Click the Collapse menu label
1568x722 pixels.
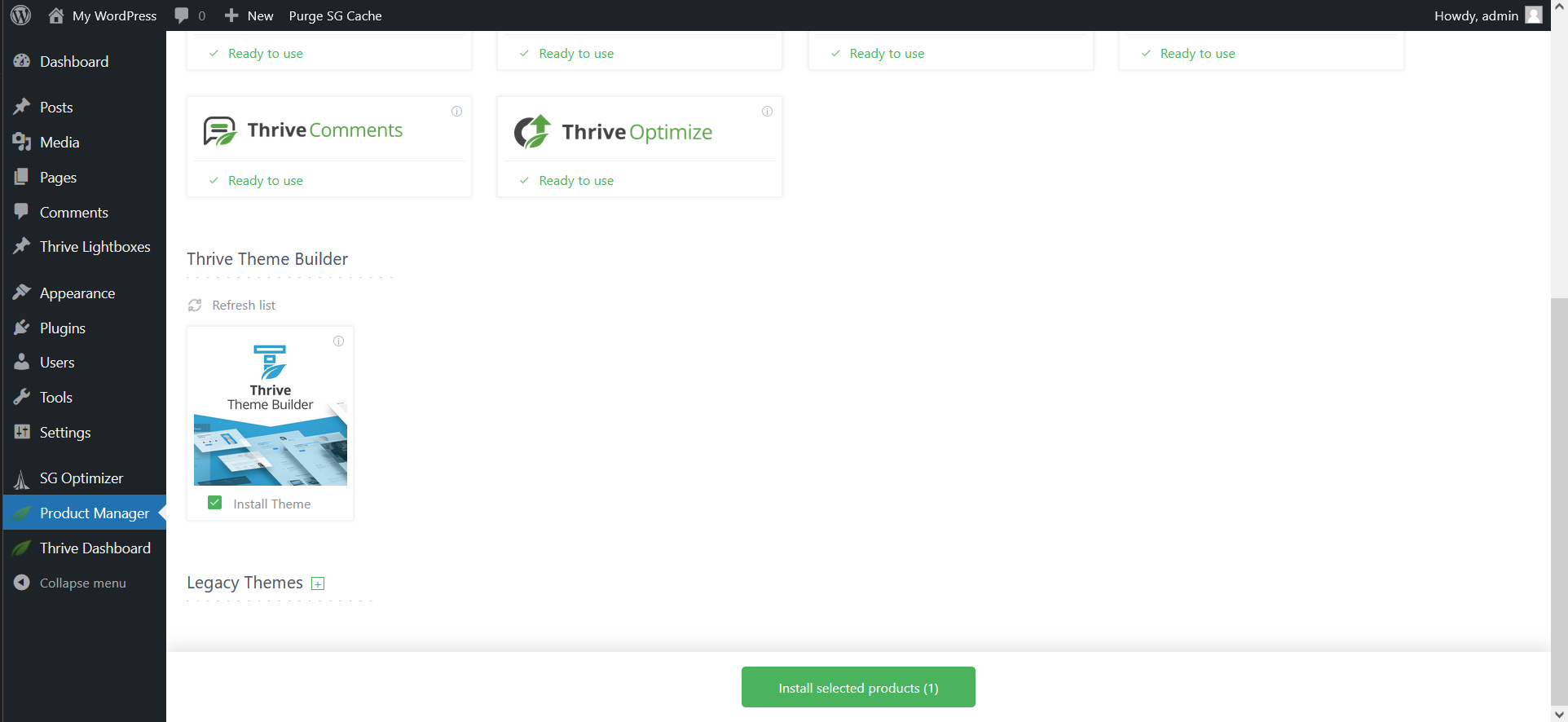pyautogui.click(x=83, y=583)
